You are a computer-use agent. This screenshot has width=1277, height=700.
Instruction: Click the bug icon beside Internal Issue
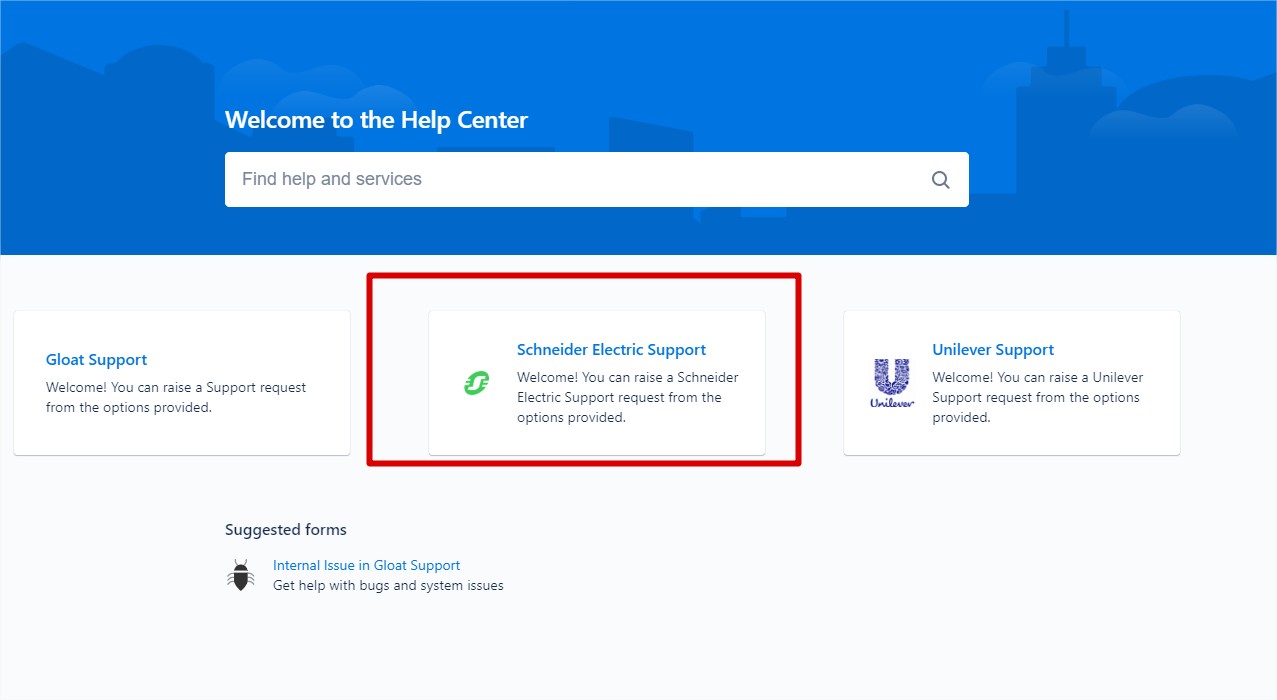[240, 575]
